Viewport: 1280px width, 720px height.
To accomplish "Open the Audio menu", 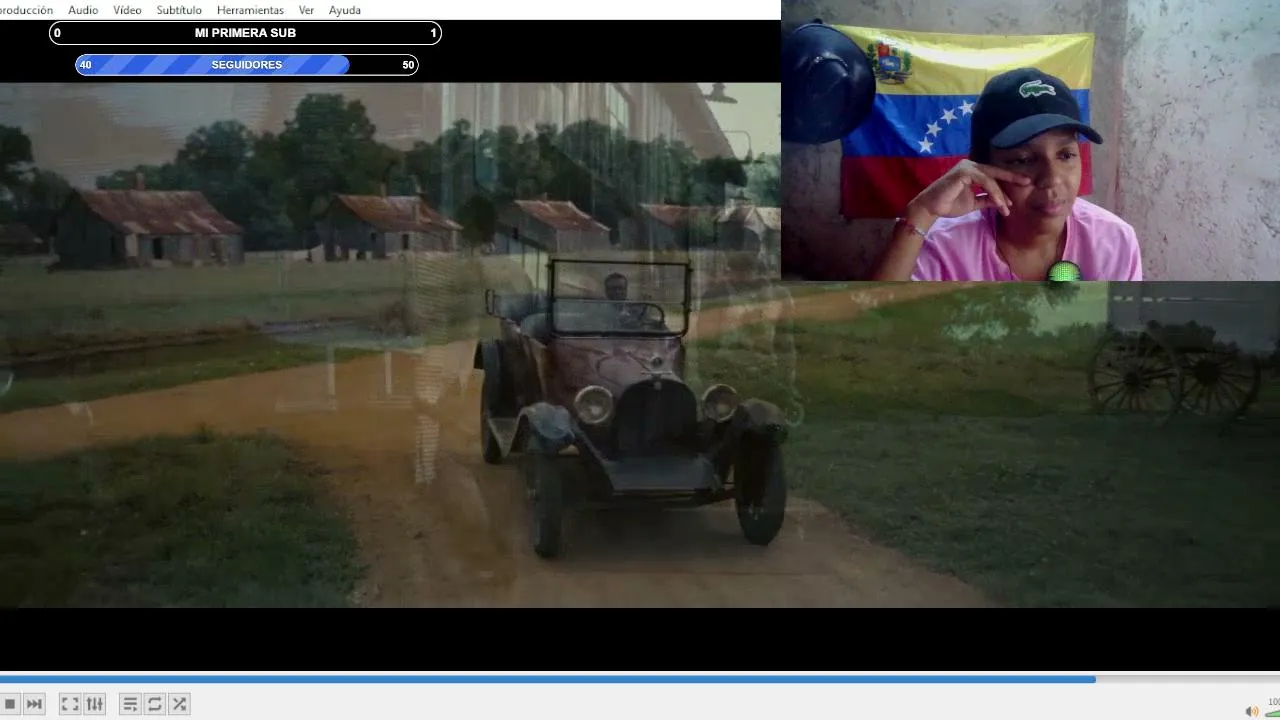I will point(83,10).
